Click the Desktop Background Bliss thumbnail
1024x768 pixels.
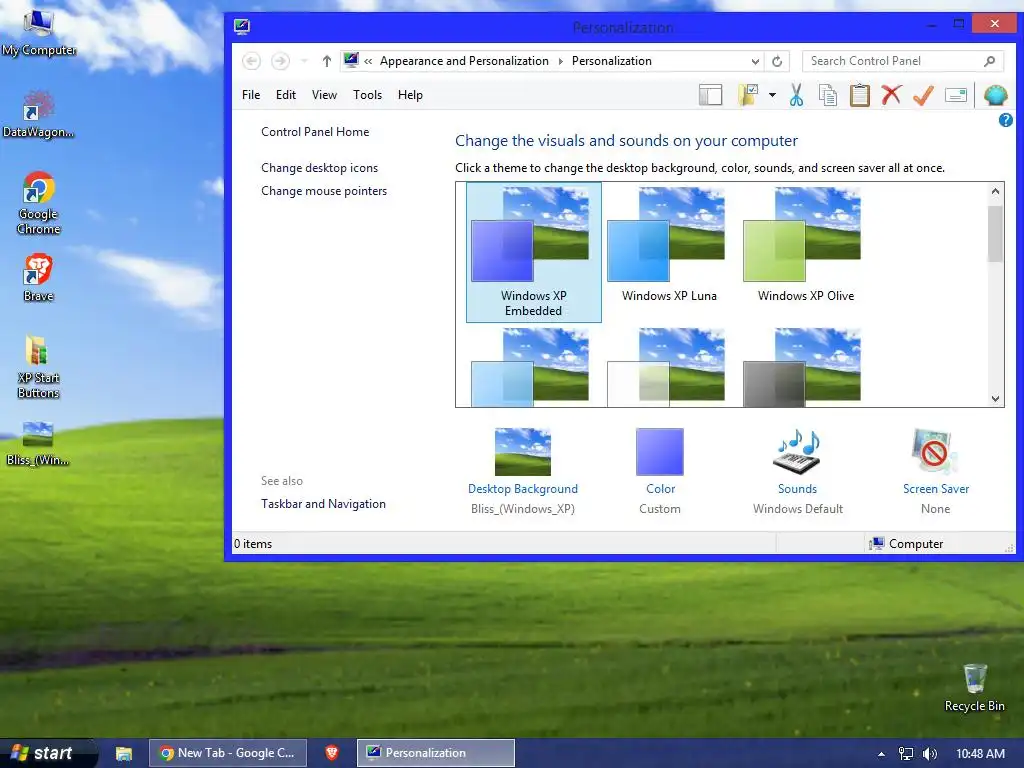pos(522,452)
